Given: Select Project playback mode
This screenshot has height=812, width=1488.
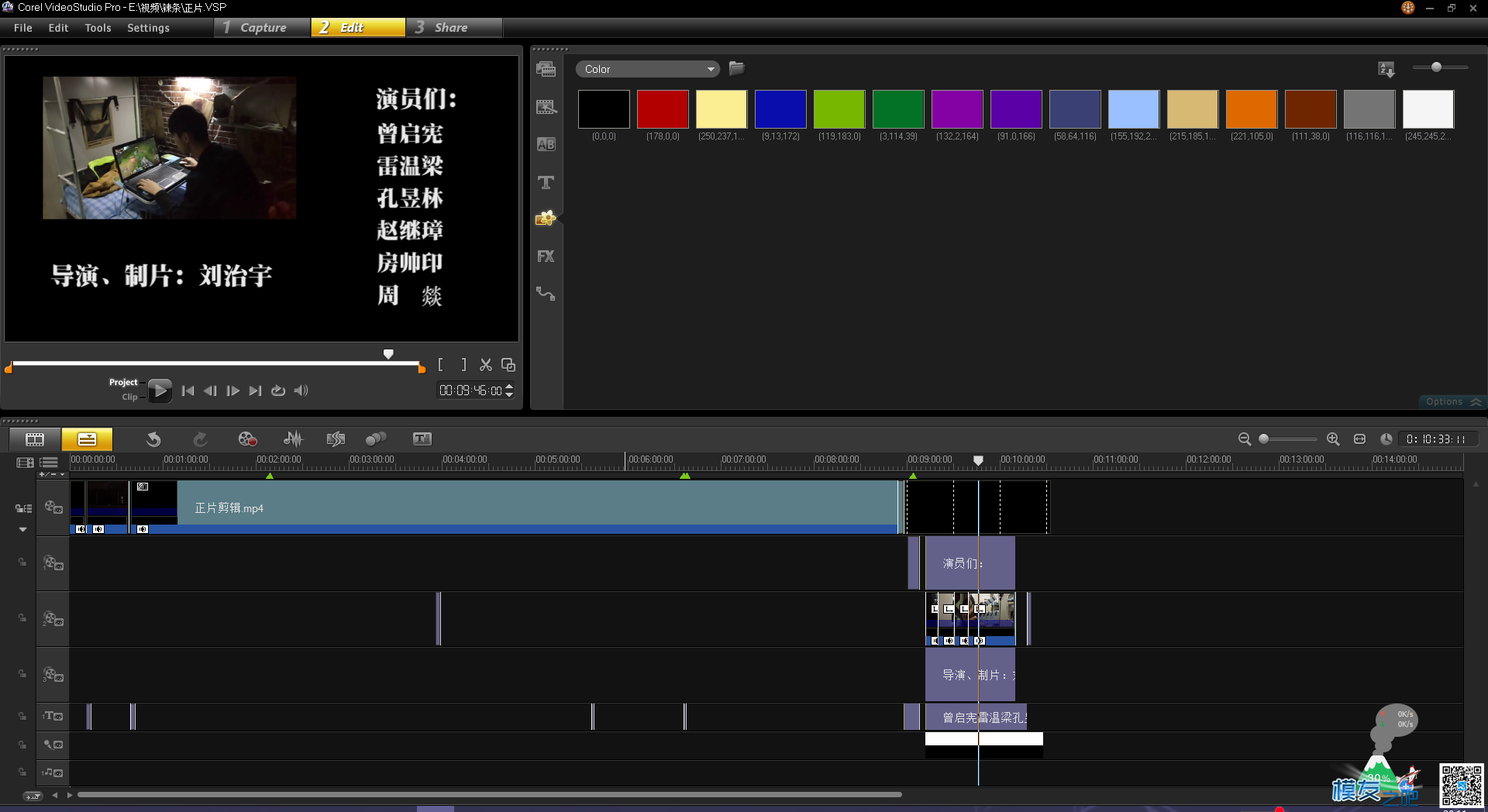Looking at the screenshot, I should (x=123, y=383).
